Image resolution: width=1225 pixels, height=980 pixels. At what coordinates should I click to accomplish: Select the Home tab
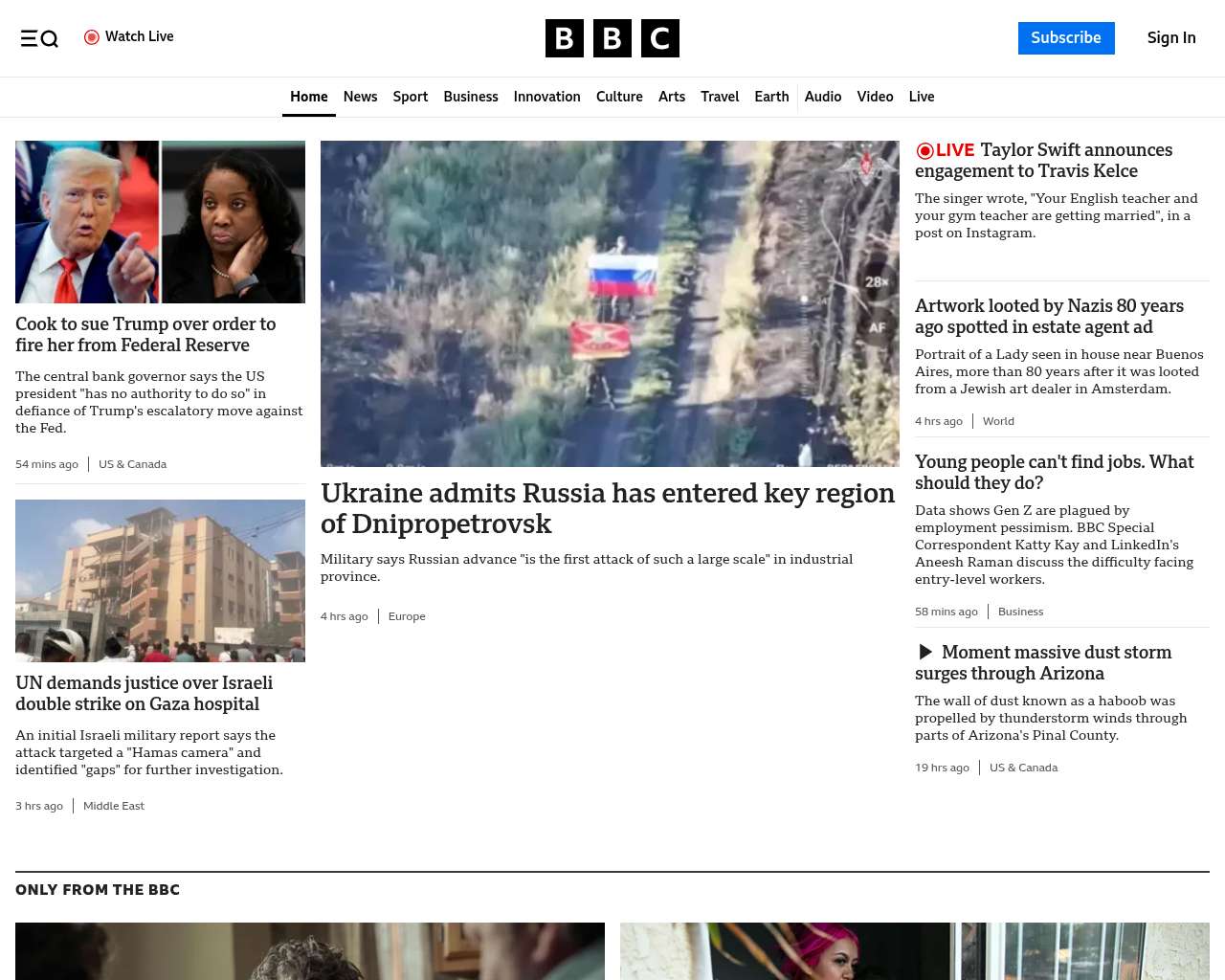coord(309,97)
